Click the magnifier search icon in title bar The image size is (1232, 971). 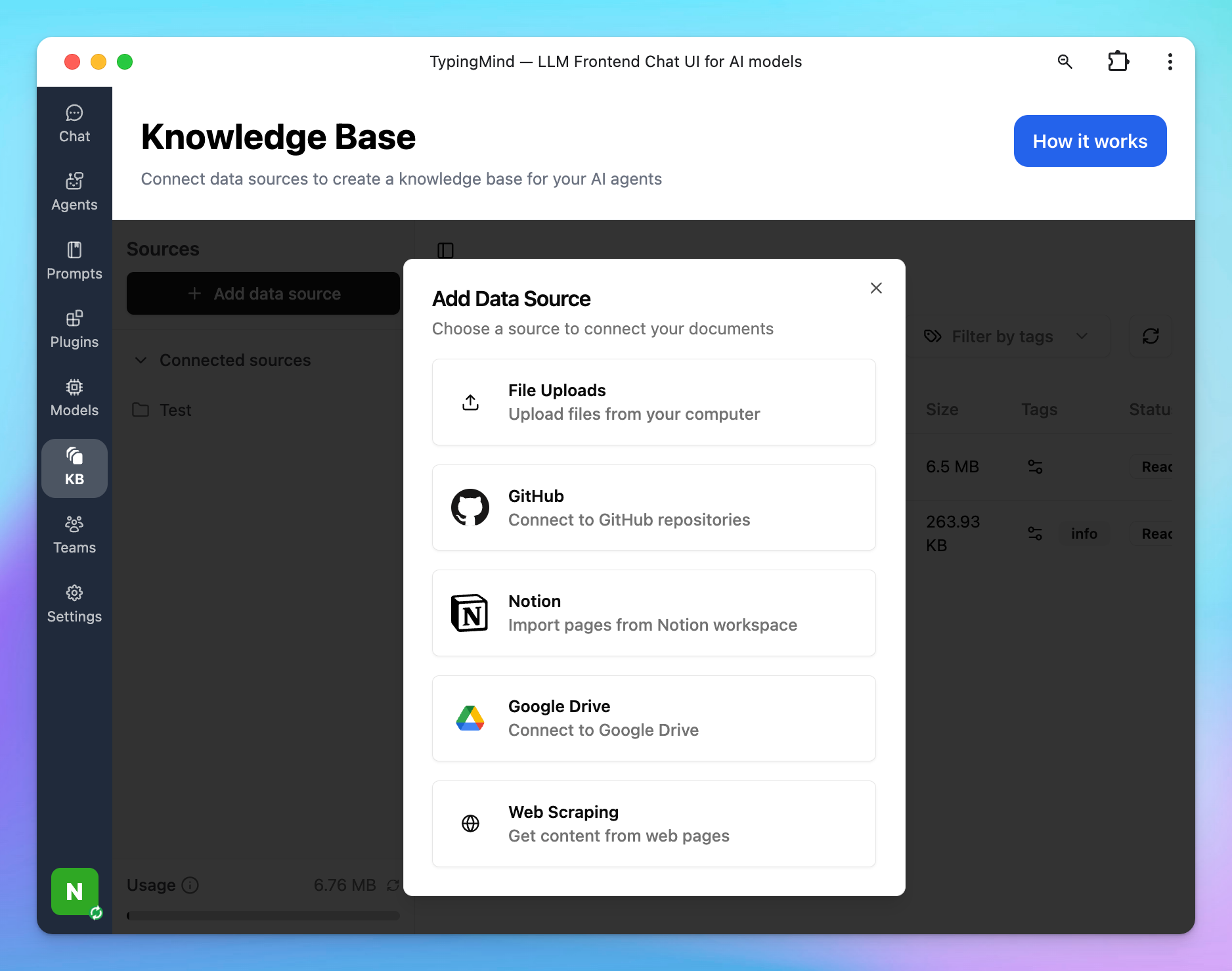pyautogui.click(x=1065, y=62)
